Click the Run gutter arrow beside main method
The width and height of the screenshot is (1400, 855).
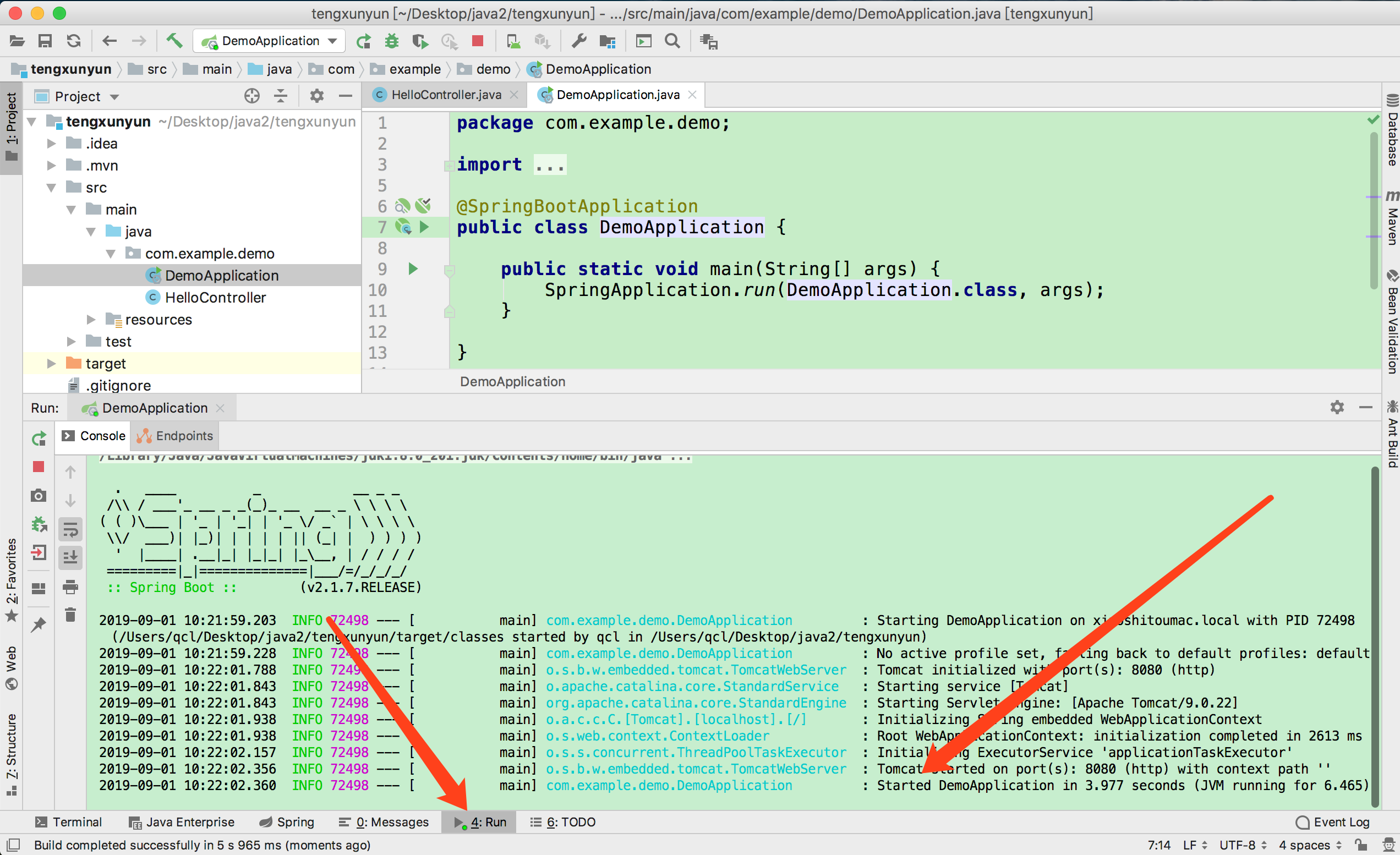point(413,268)
